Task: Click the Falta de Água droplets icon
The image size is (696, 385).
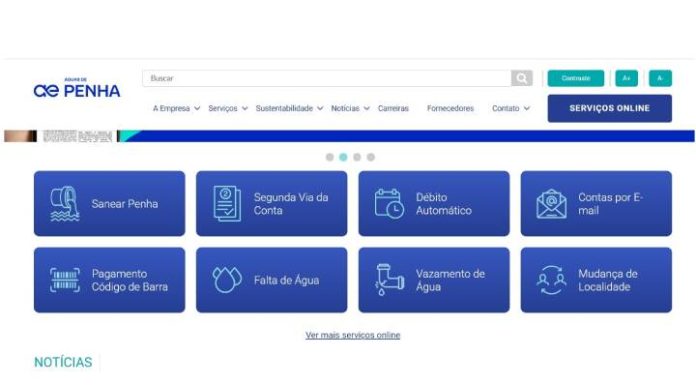Action: click(227, 280)
